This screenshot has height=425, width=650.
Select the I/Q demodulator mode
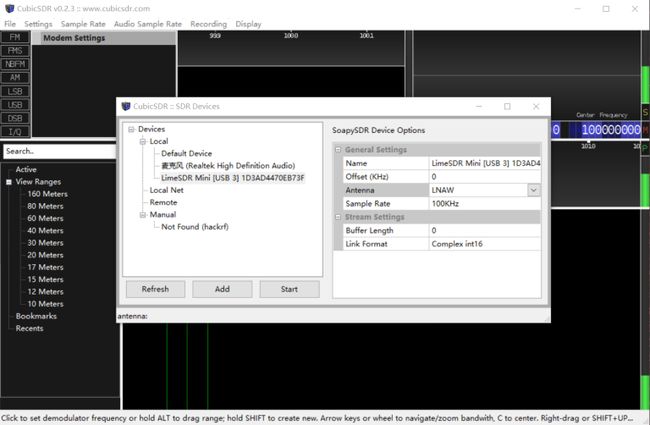(x=15, y=131)
